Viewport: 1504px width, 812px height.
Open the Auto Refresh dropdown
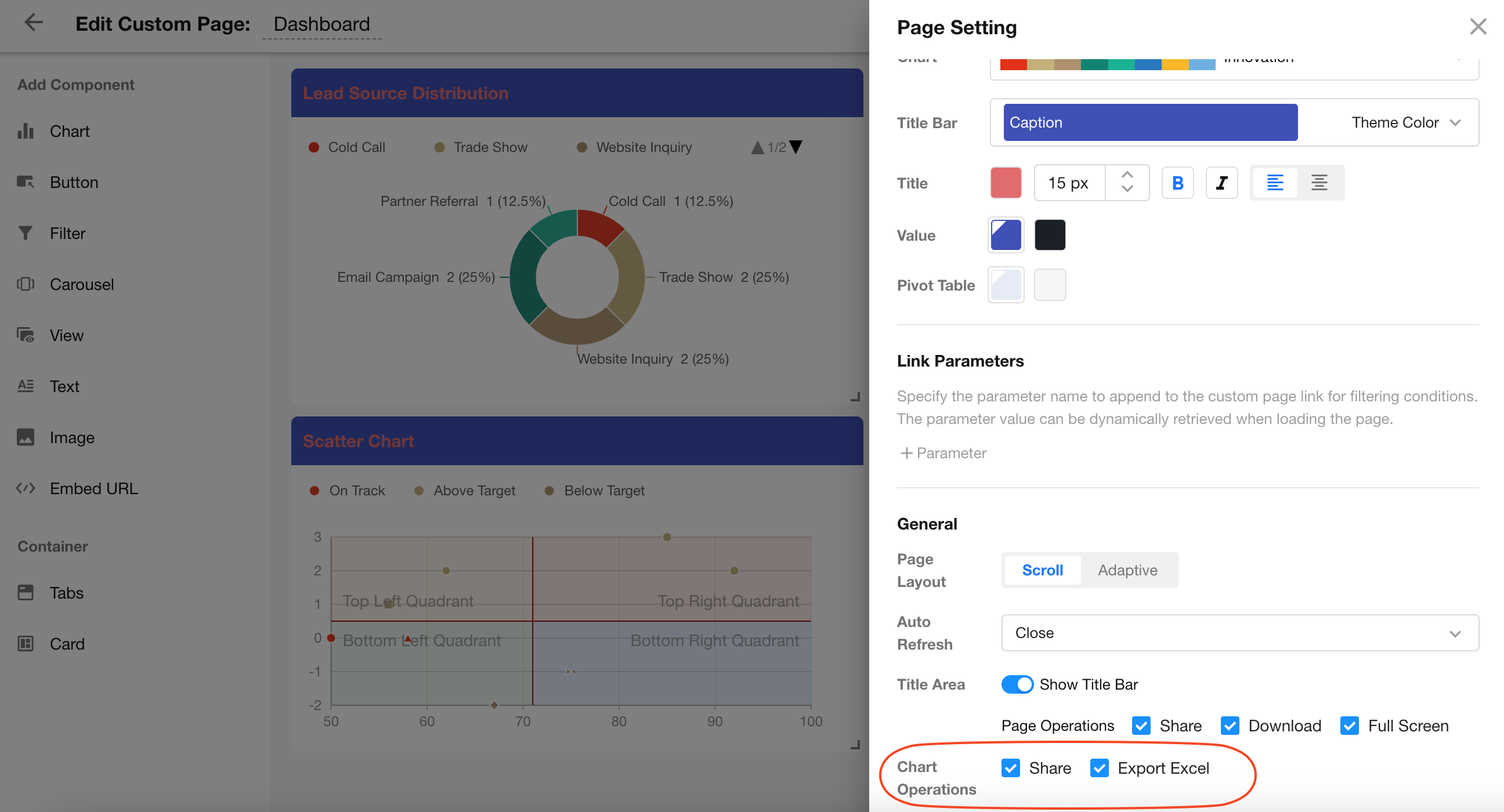point(1239,633)
